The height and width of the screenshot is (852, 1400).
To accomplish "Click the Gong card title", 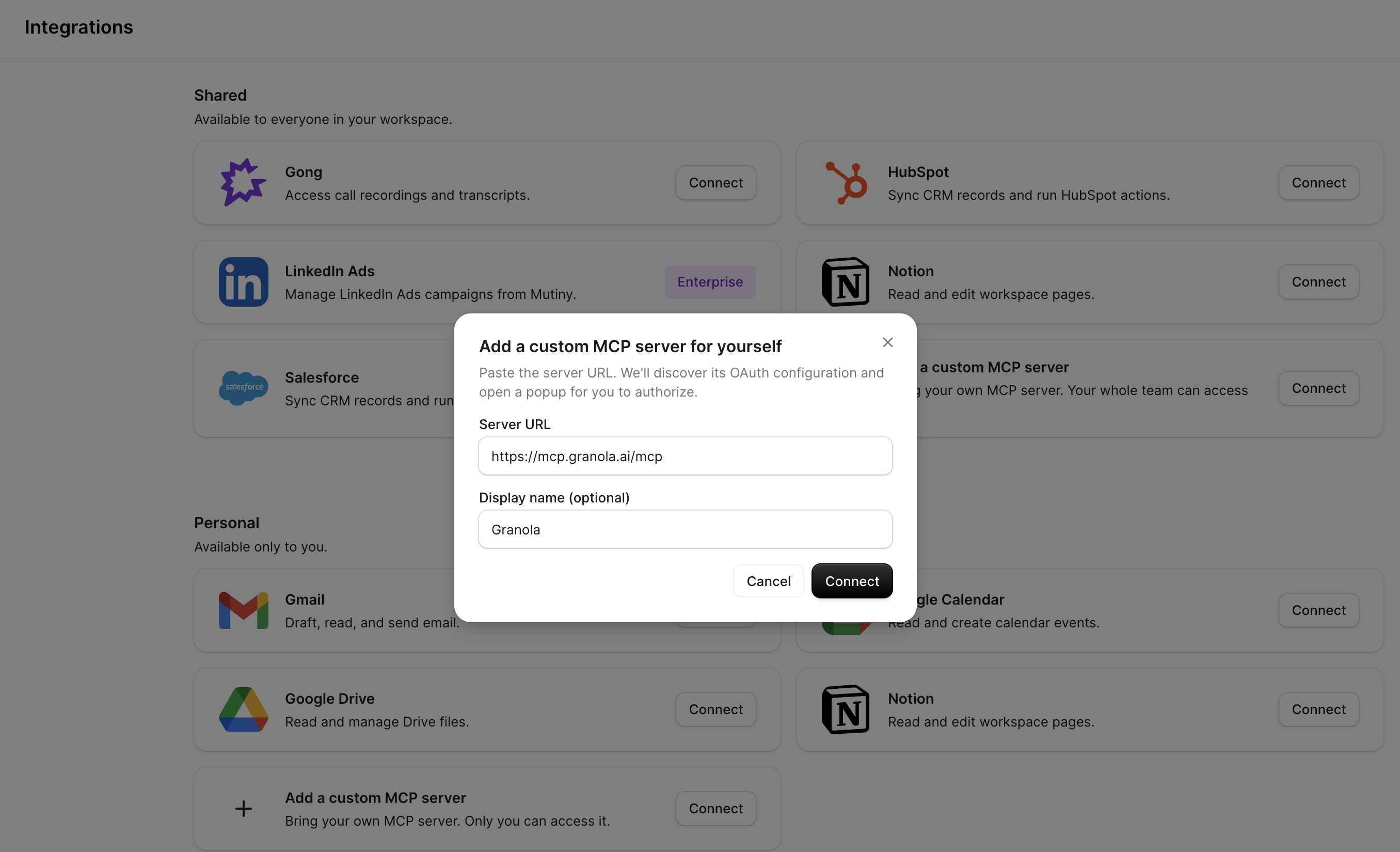I will tap(304, 171).
